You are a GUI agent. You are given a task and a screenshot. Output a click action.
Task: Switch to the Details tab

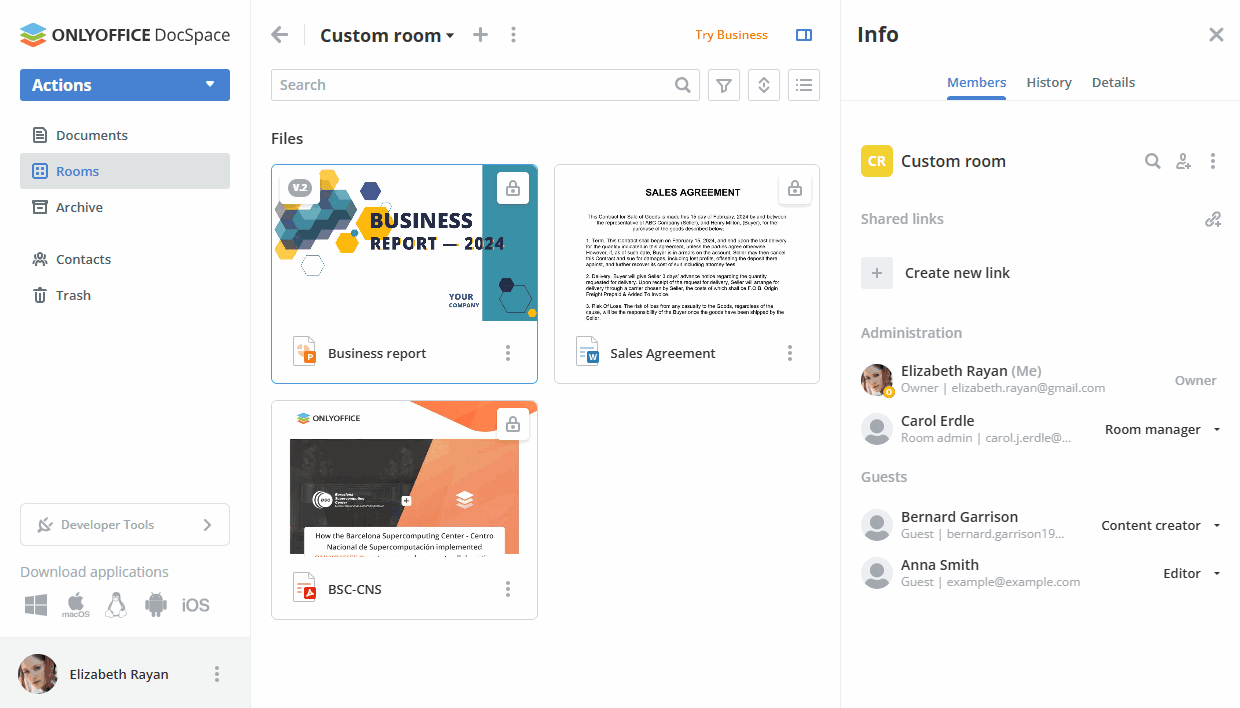coord(1113,82)
